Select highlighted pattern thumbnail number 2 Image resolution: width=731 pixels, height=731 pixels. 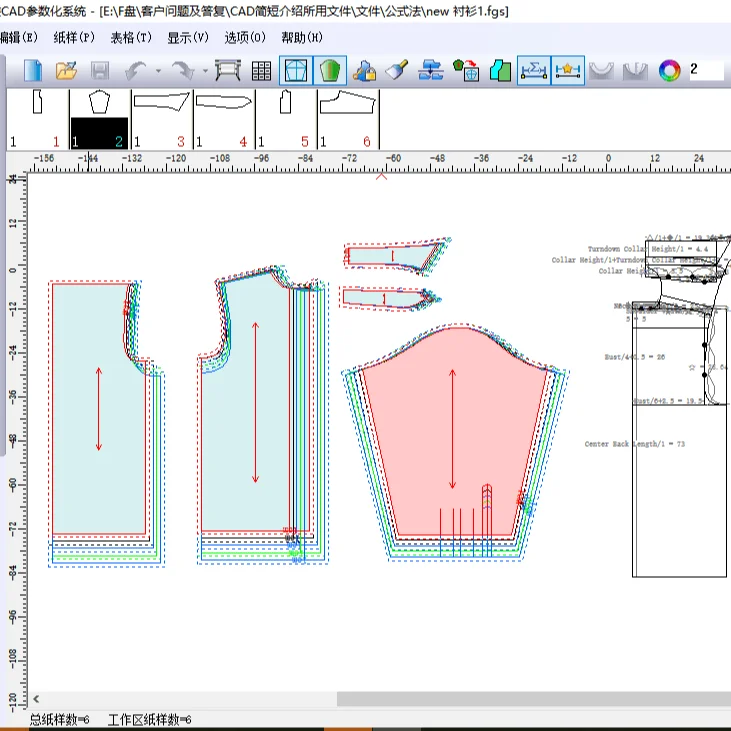[99, 119]
